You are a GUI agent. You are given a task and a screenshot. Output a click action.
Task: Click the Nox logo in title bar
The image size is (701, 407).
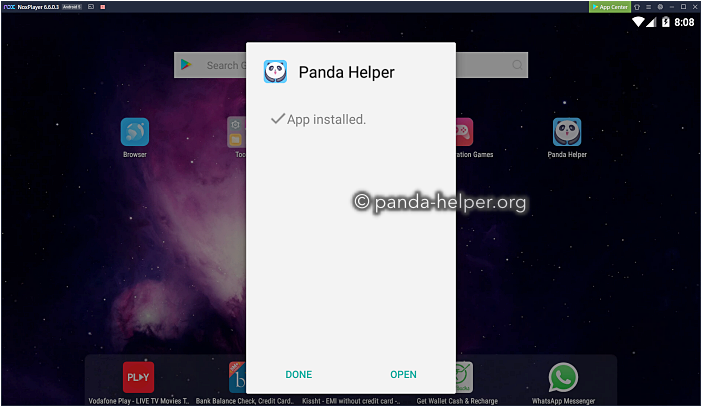9,7
